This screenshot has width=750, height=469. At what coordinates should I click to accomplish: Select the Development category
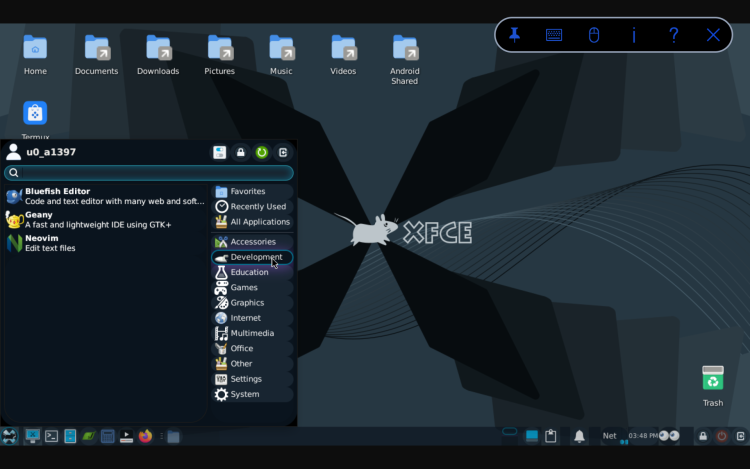(x=252, y=257)
